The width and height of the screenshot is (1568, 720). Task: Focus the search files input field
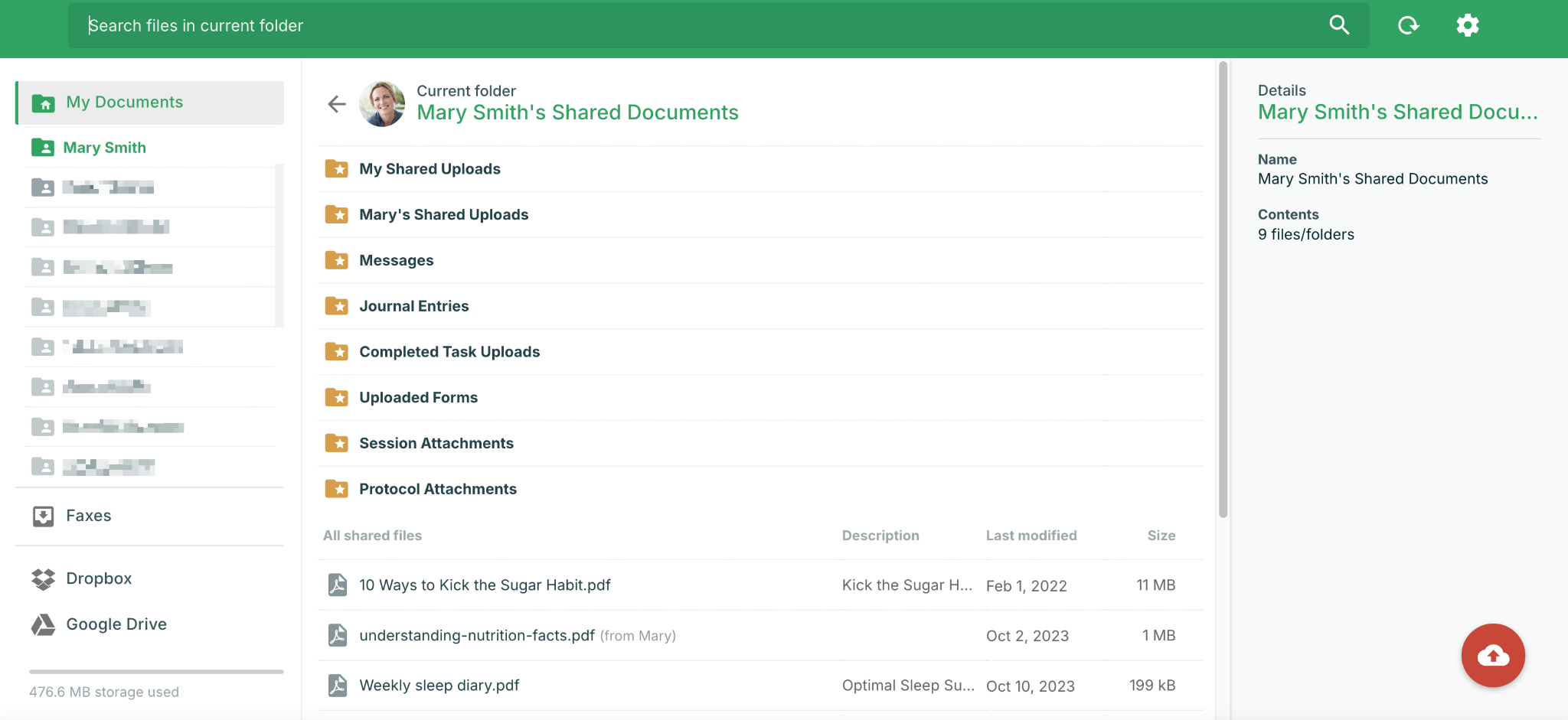[689, 25]
